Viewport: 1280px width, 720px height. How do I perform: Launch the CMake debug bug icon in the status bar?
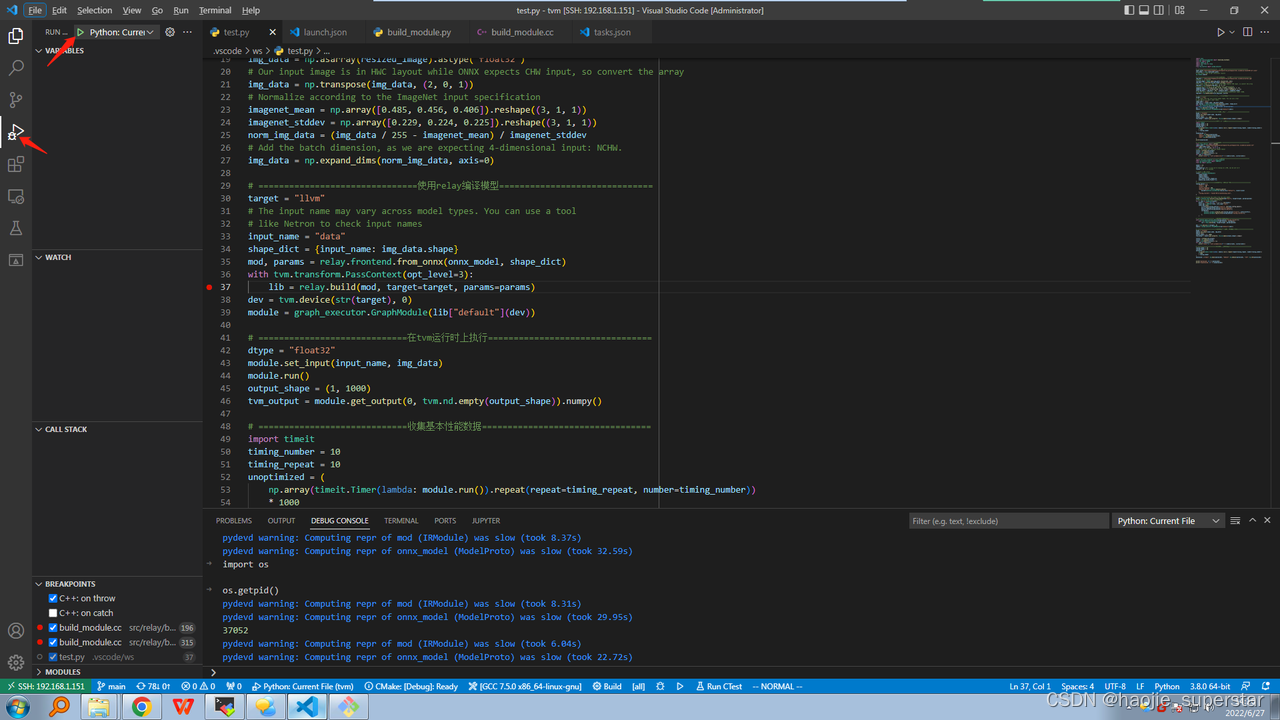point(659,687)
